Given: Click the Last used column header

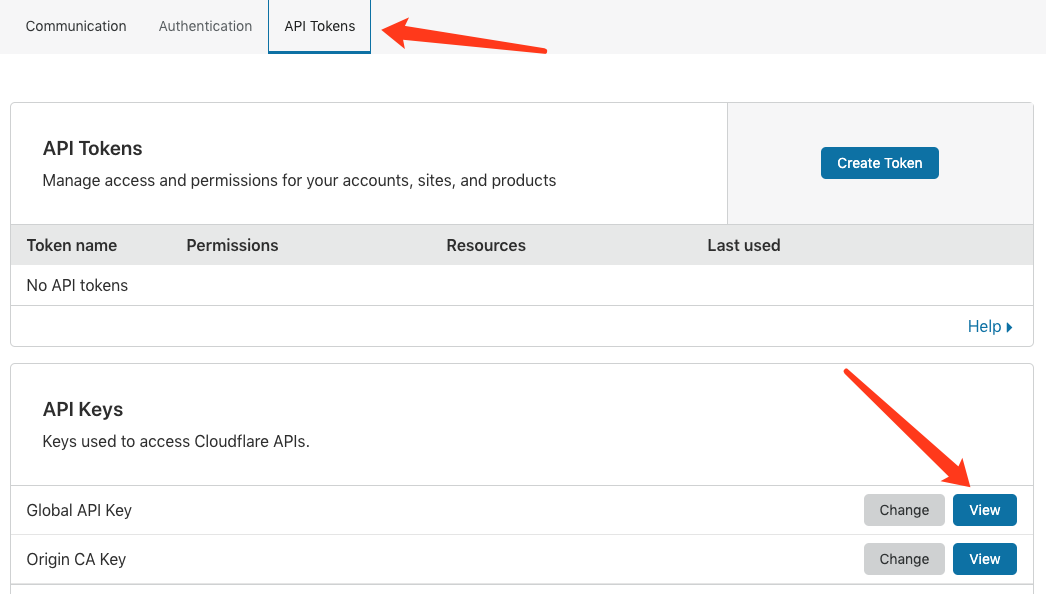Looking at the screenshot, I should (x=743, y=245).
